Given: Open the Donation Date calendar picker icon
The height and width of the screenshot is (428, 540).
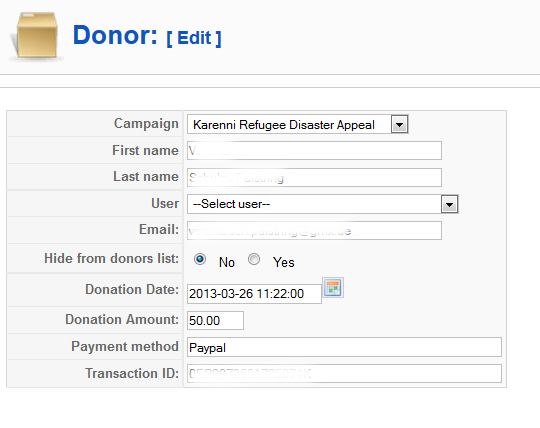Looking at the screenshot, I should click(333, 288).
